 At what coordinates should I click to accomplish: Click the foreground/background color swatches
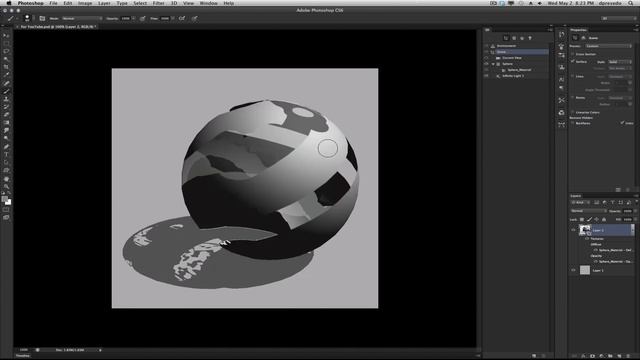pos(6,200)
